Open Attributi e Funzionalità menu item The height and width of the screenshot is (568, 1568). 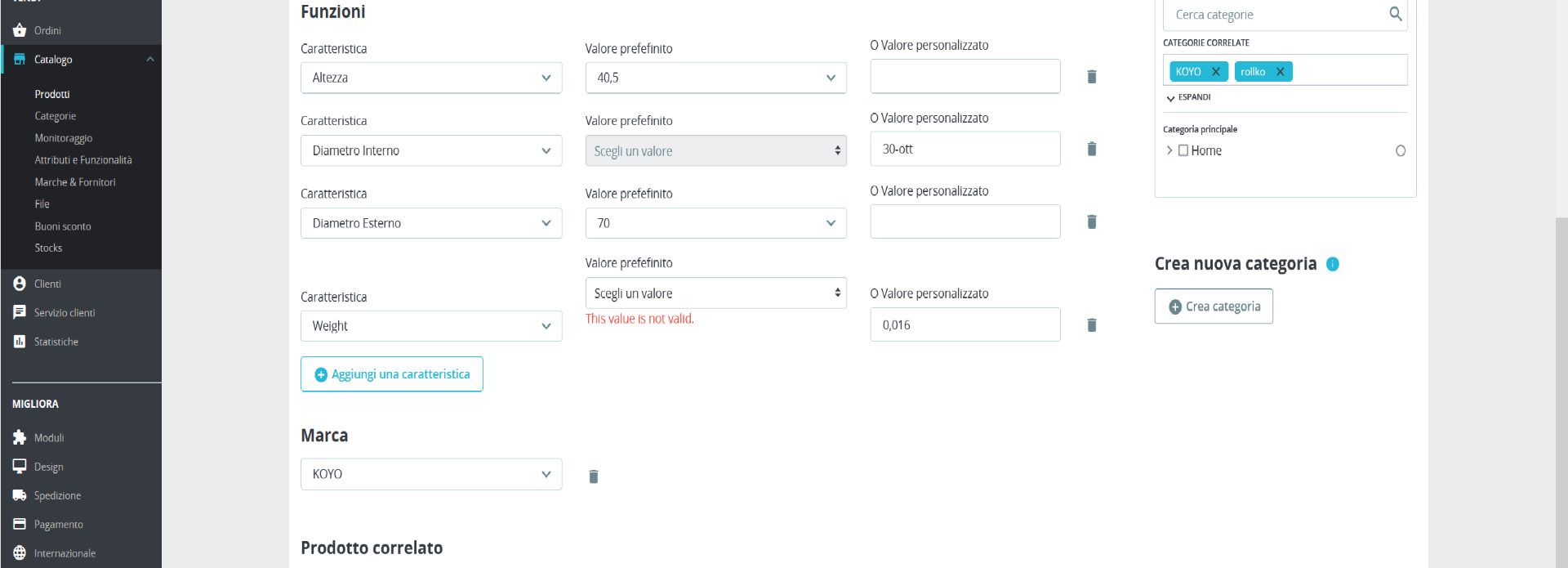click(83, 160)
